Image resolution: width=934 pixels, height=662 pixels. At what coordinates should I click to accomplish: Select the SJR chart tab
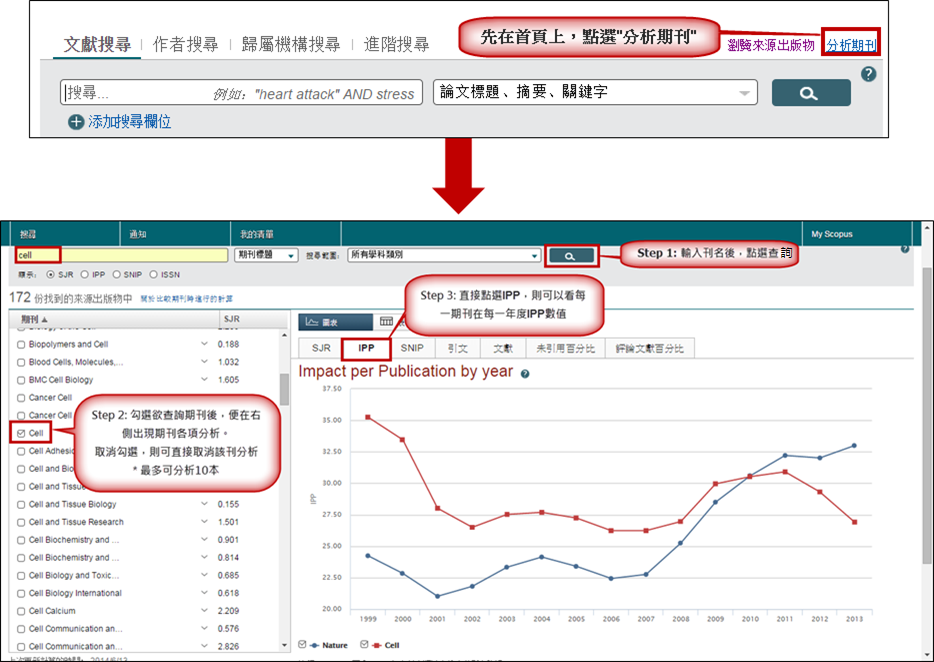321,349
